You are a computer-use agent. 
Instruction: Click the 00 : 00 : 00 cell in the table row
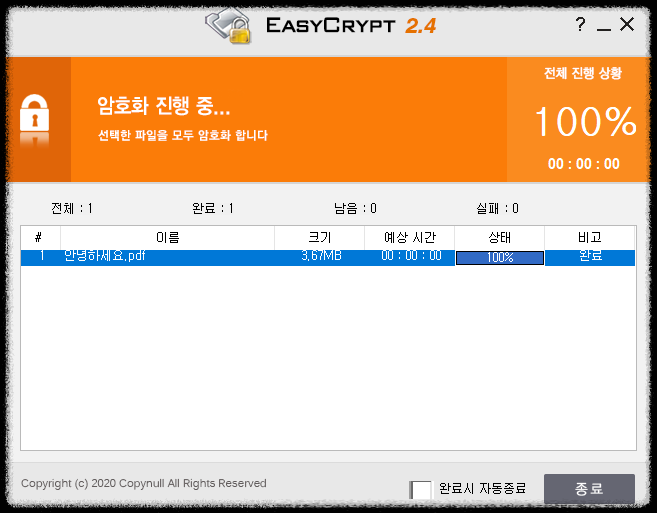[x=411, y=255]
